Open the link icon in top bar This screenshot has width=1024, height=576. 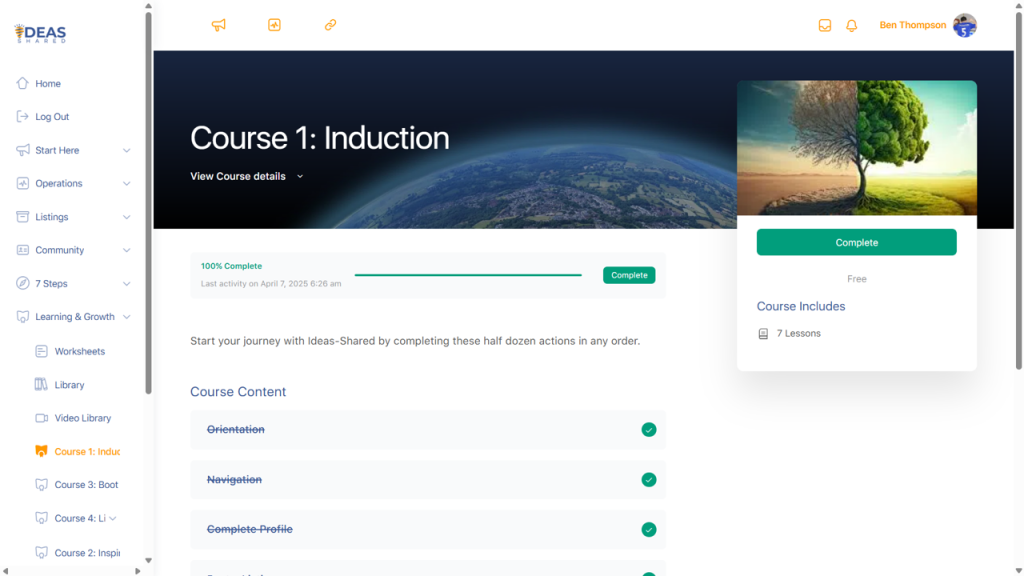click(330, 25)
